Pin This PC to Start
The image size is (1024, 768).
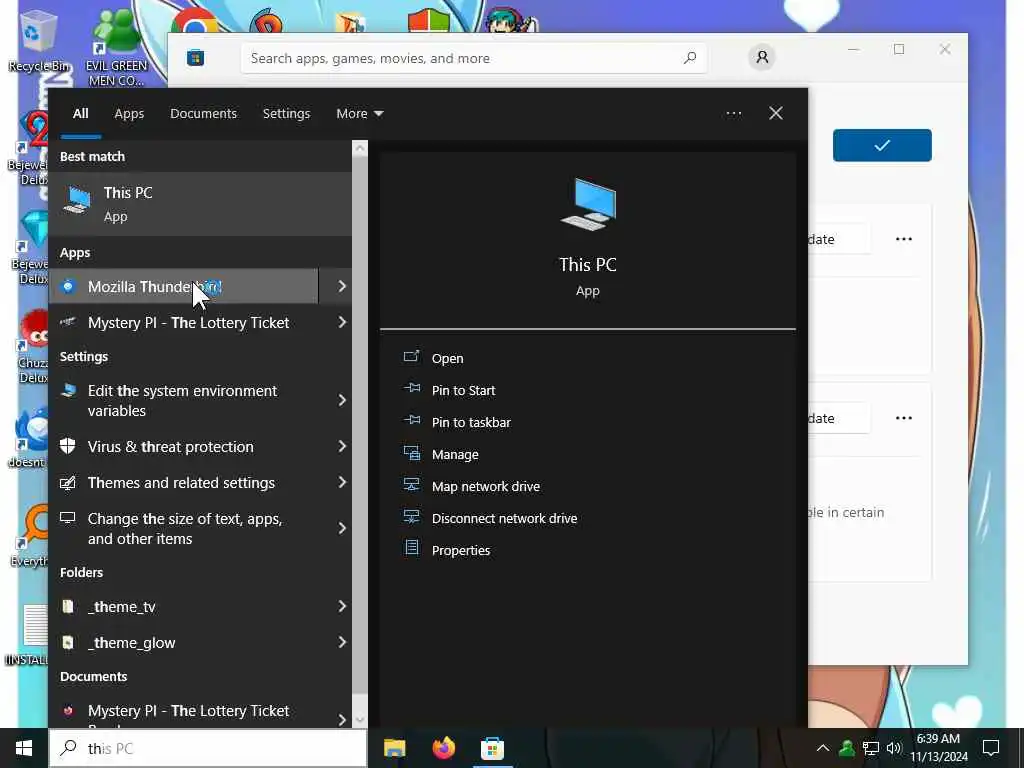pyautogui.click(x=463, y=391)
